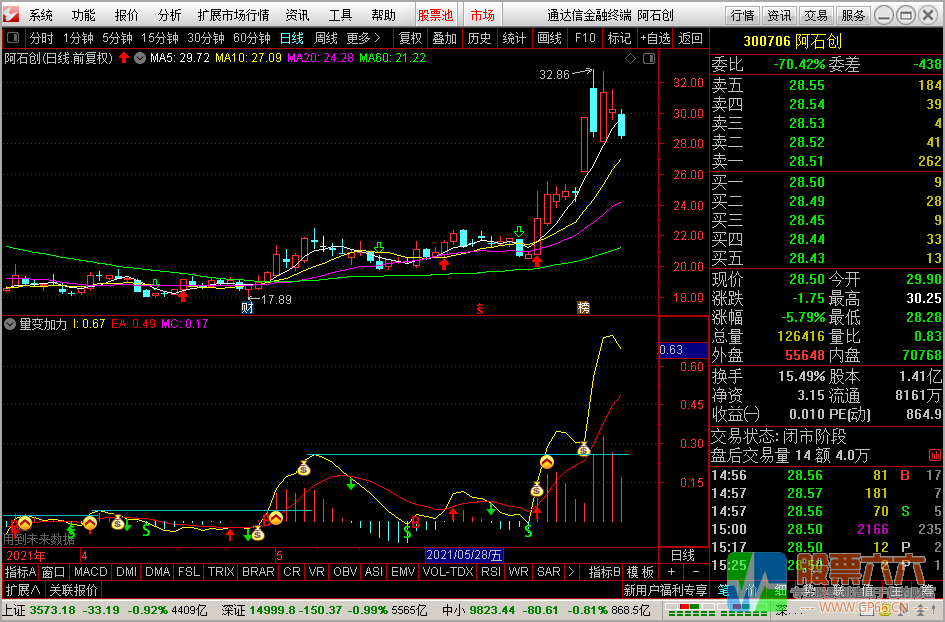Click the red arrow under the breakout candle
Image resolution: width=945 pixels, height=622 pixels.
click(x=536, y=261)
